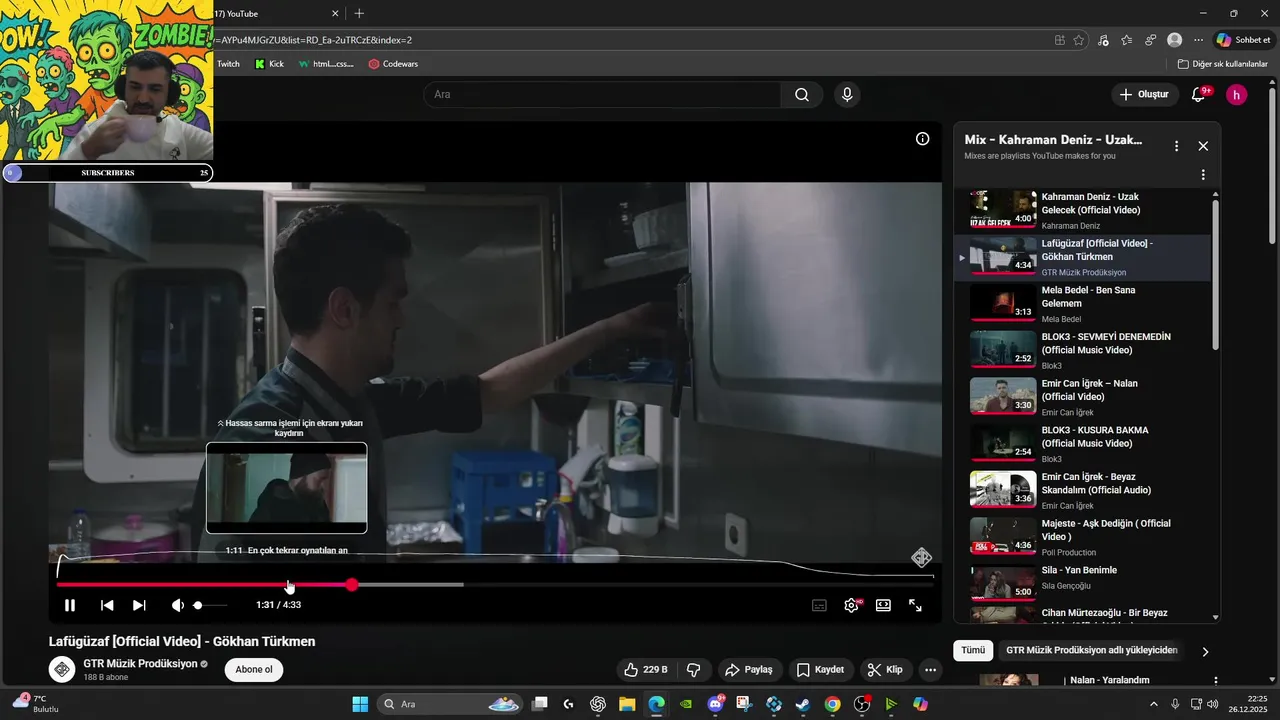Open Edge favorites list icon
This screenshot has height=720, width=1280.
1126,40
